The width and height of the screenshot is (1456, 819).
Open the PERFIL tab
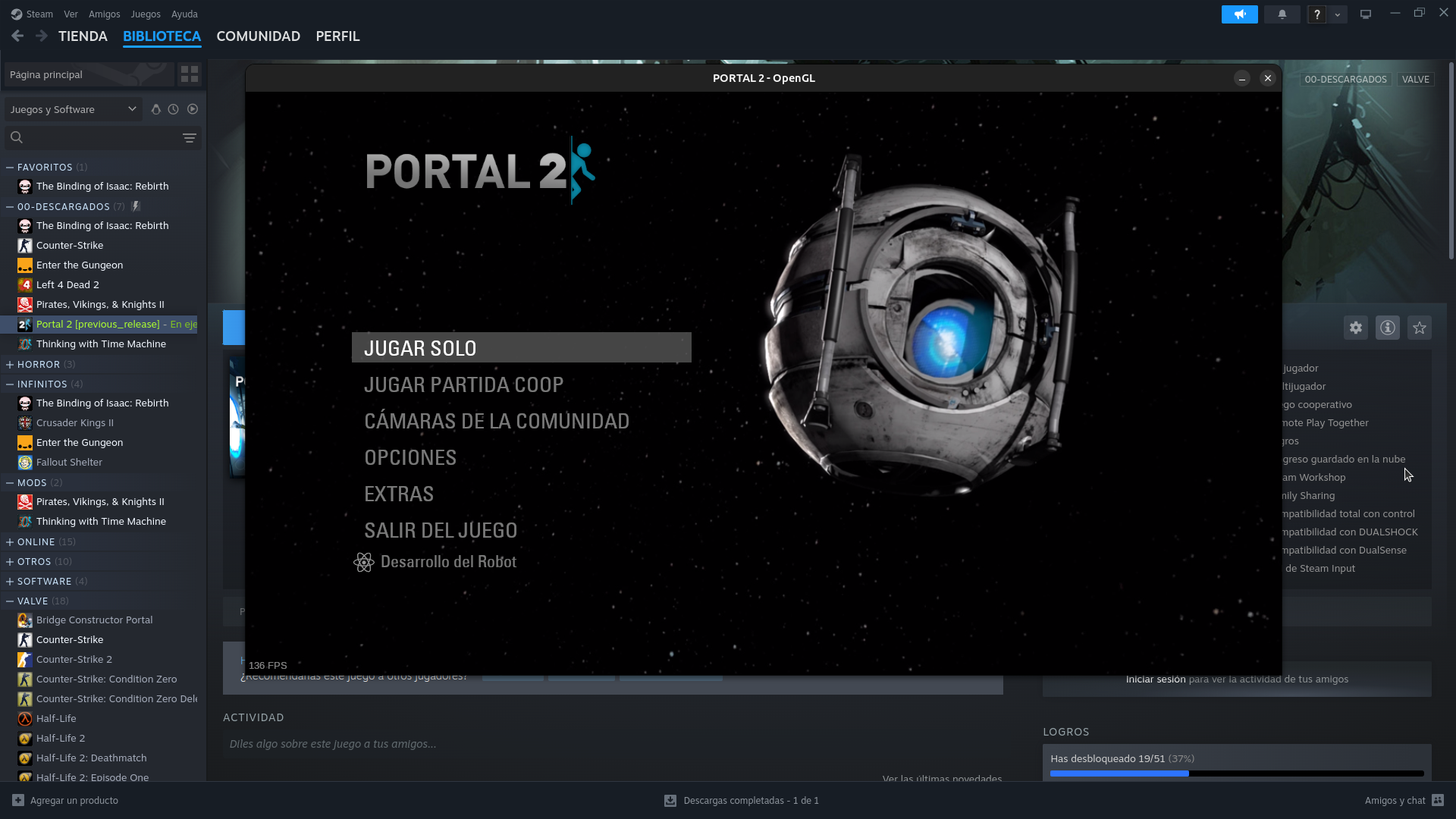point(337,36)
